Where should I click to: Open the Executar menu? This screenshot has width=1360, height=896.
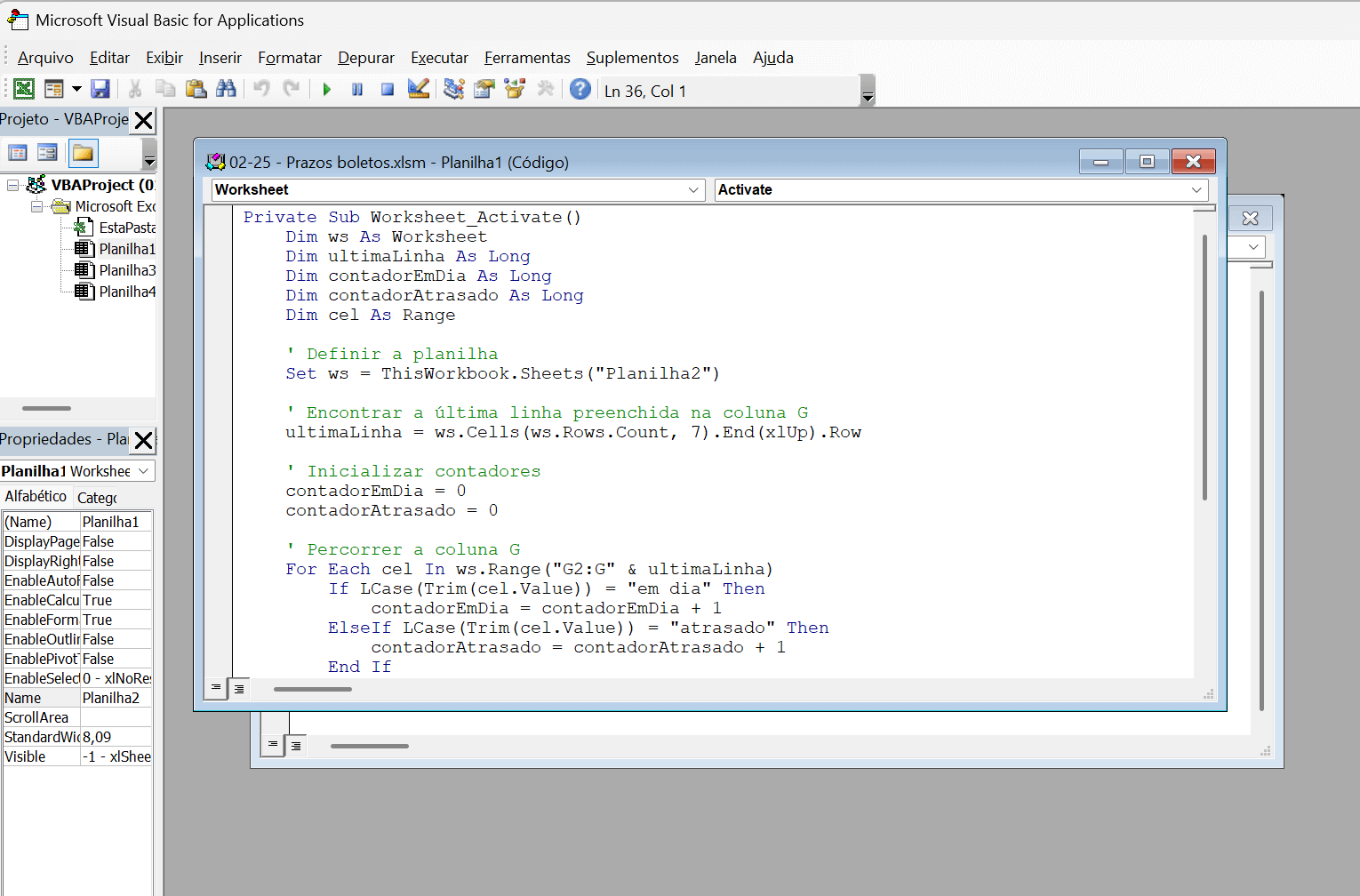pos(439,58)
